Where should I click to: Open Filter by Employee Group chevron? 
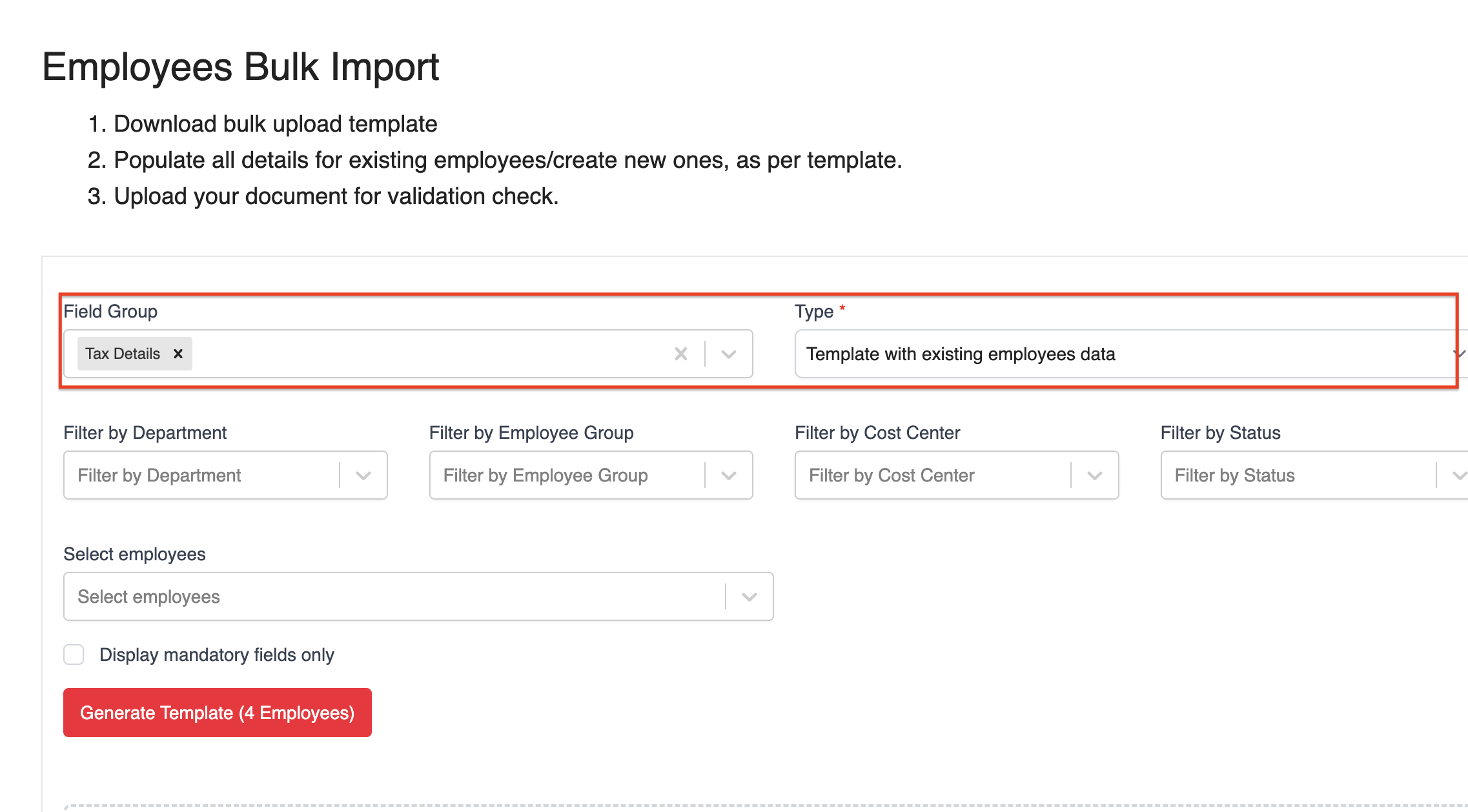[729, 476]
